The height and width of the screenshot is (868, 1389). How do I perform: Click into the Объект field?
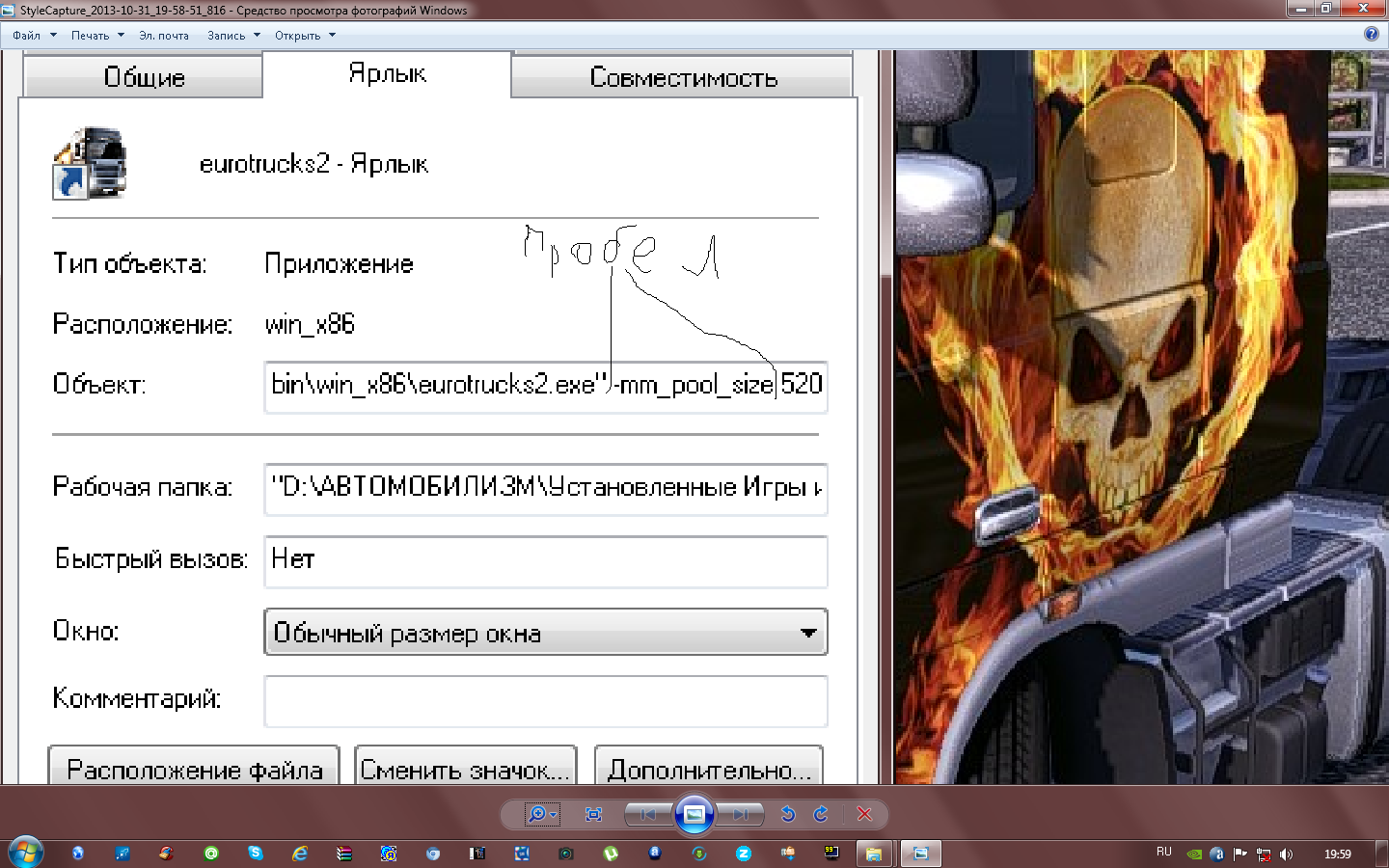(x=546, y=386)
